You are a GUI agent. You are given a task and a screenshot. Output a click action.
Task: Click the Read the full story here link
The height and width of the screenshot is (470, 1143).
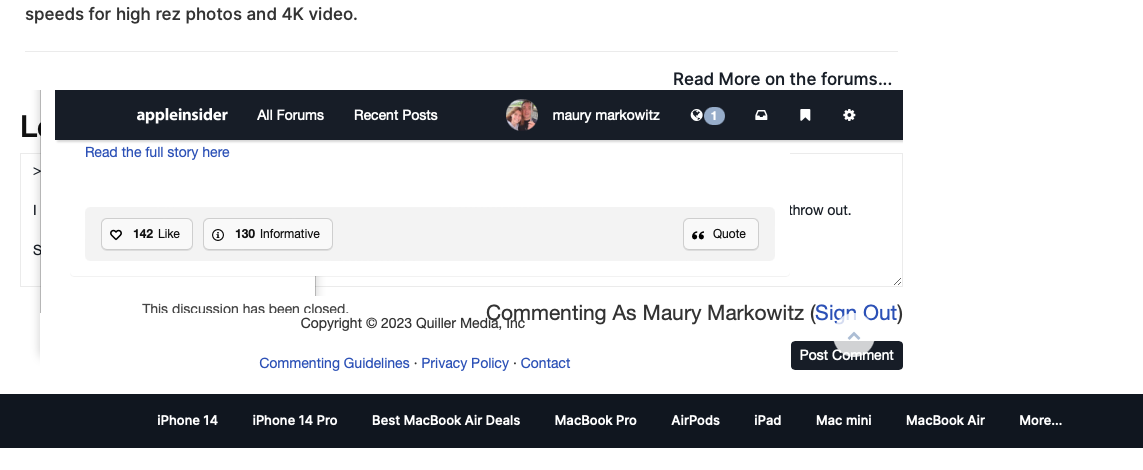tap(157, 152)
